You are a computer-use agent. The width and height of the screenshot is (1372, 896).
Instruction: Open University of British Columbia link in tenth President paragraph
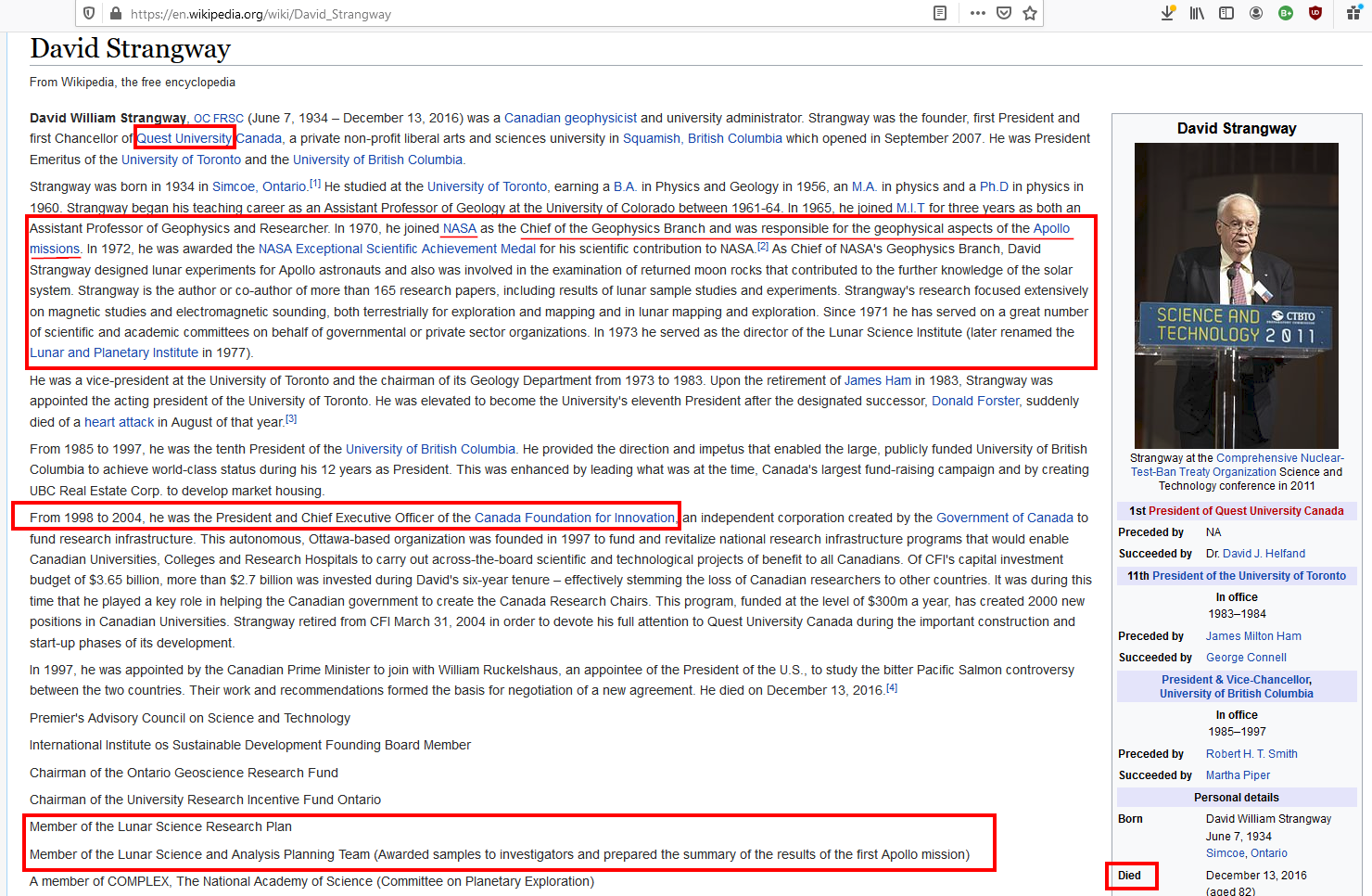coord(430,449)
